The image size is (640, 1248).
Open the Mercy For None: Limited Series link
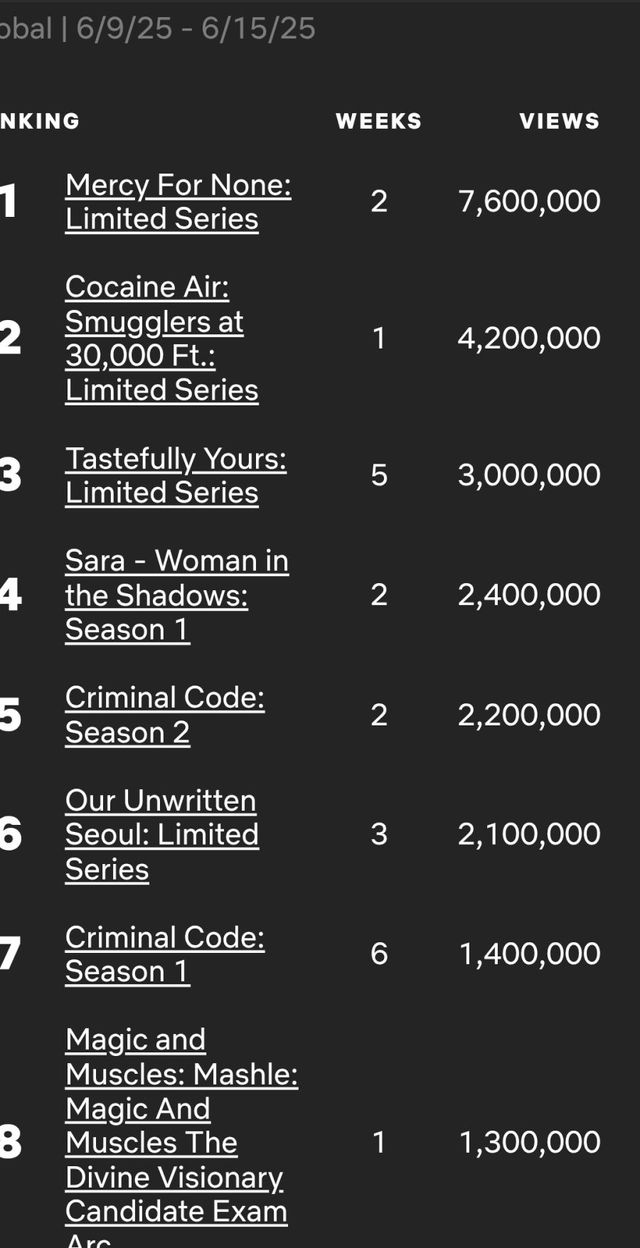178,202
